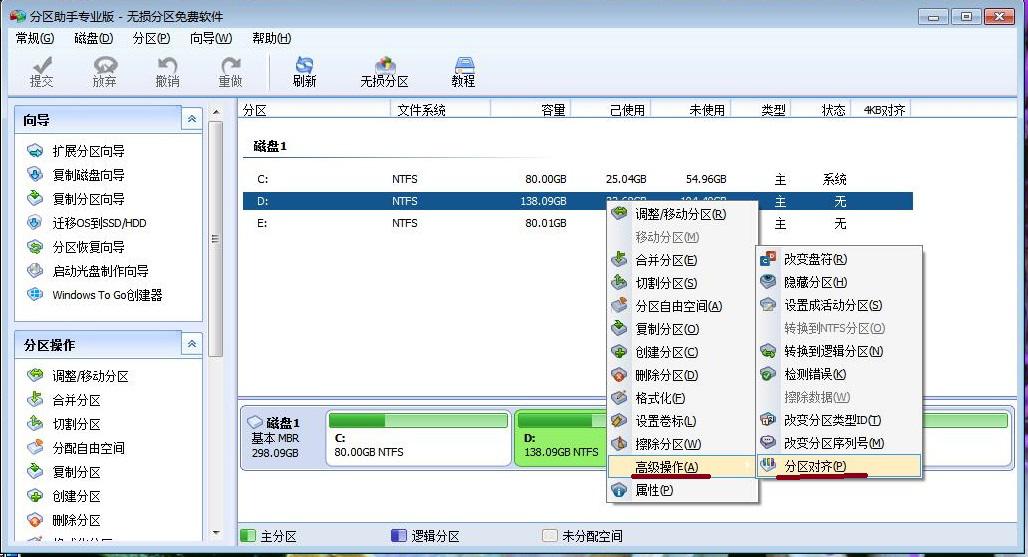
Task: Collapse the 向导 panel with its chevron
Action: 191,119
